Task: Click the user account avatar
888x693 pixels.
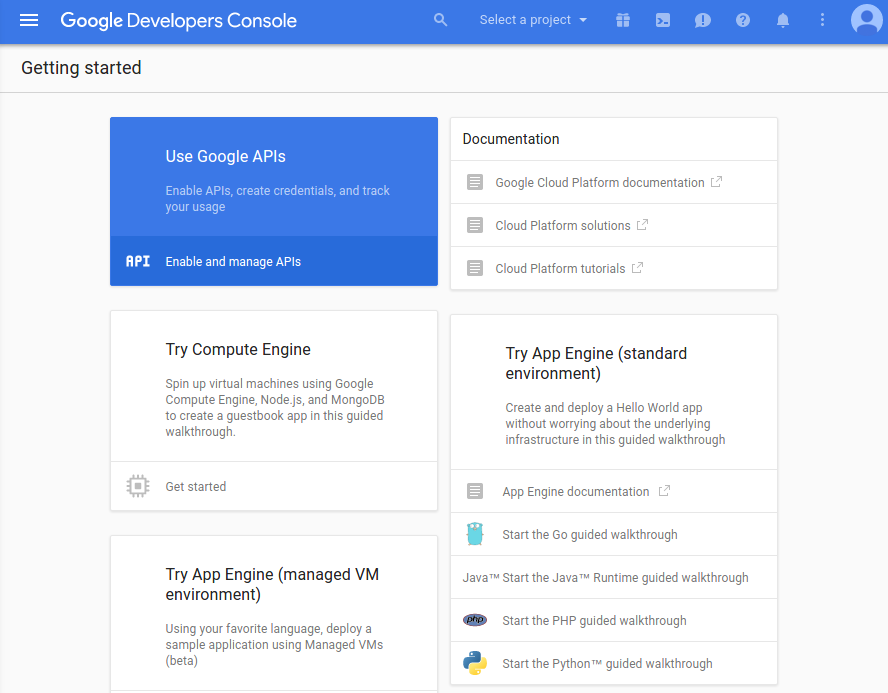Action: click(866, 19)
